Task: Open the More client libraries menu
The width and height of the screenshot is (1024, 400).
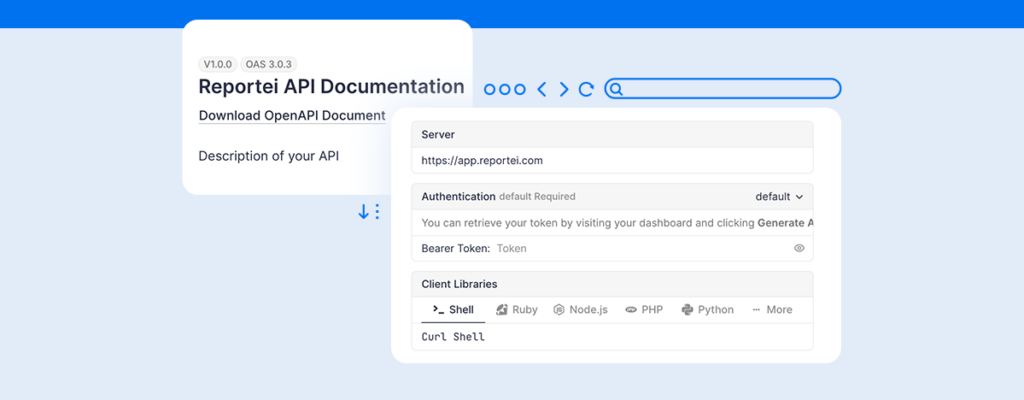Action: tap(772, 310)
